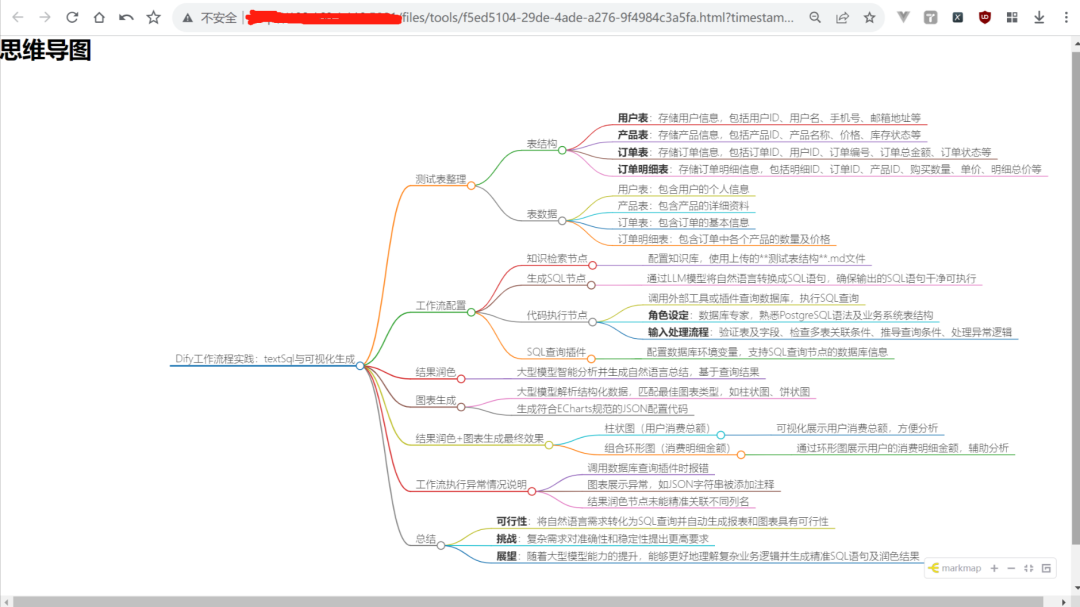Viewport: 1080px width, 607px height.
Task: Collapse the SQL查询插件 node circle
Action: 591,358
